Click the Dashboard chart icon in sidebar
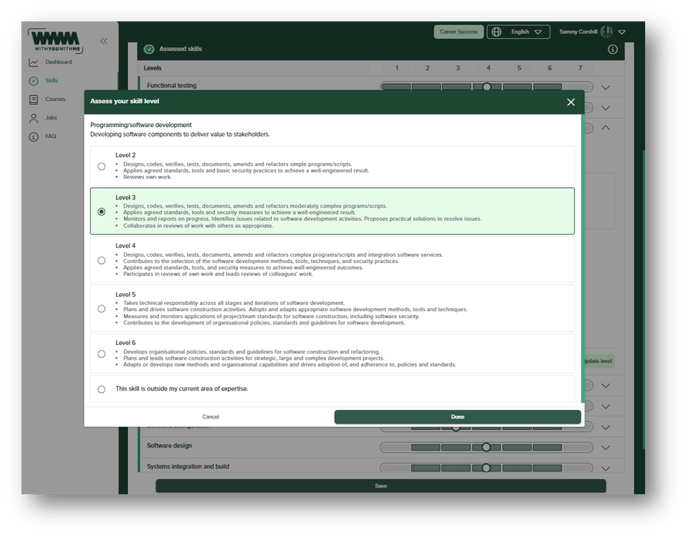Viewport: 688px width, 537px height. 34,62
